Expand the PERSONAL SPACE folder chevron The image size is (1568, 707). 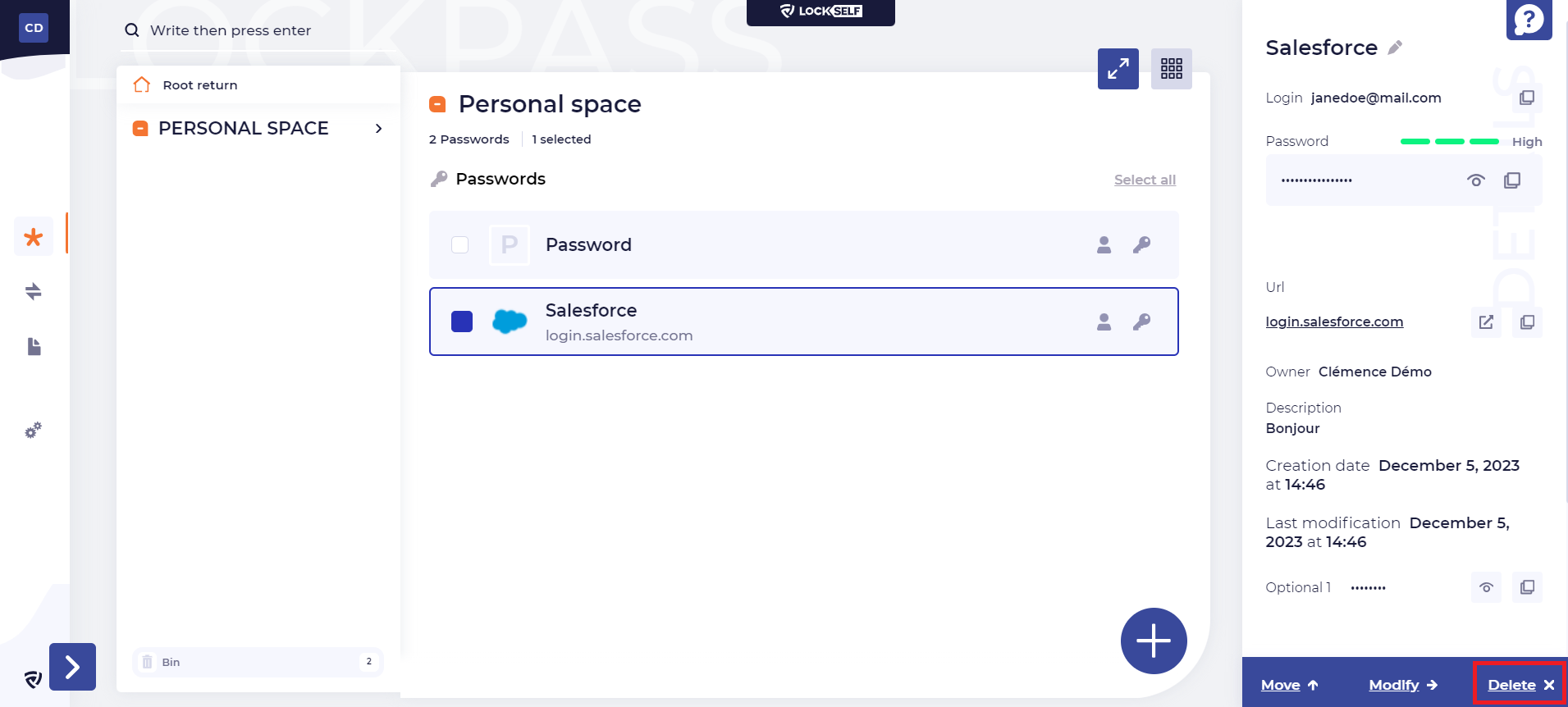378,129
